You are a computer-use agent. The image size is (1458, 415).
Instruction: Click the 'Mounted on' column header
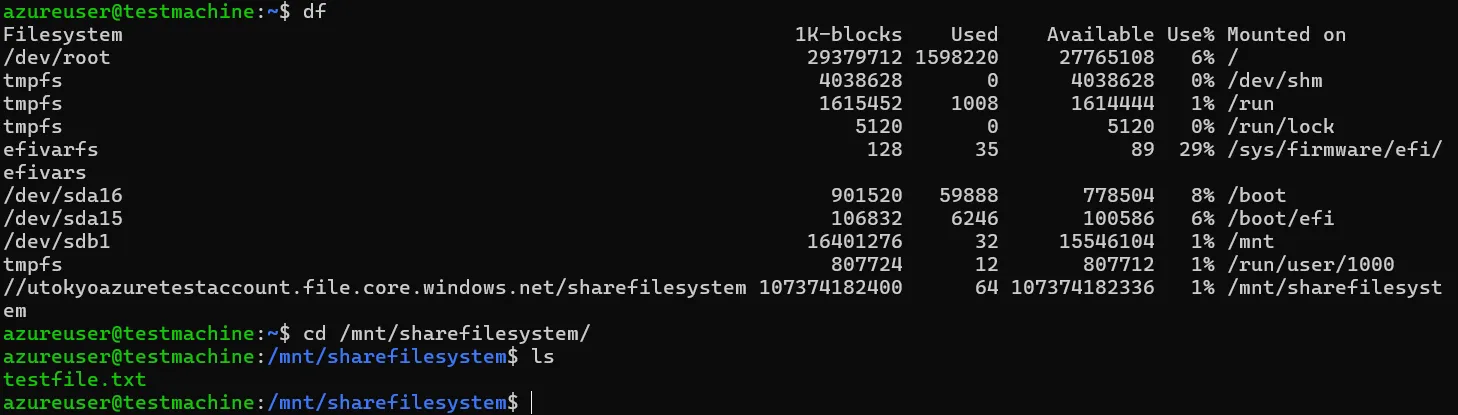click(x=1286, y=35)
